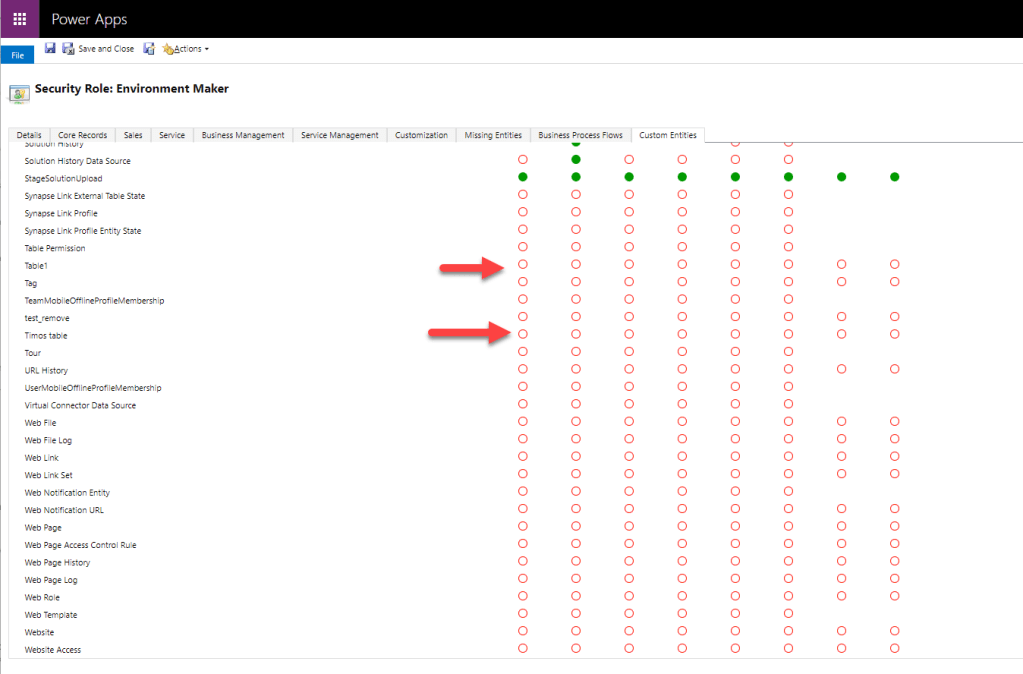Toggle first privilege circle for Web File
The image size is (1023, 674).
point(522,422)
